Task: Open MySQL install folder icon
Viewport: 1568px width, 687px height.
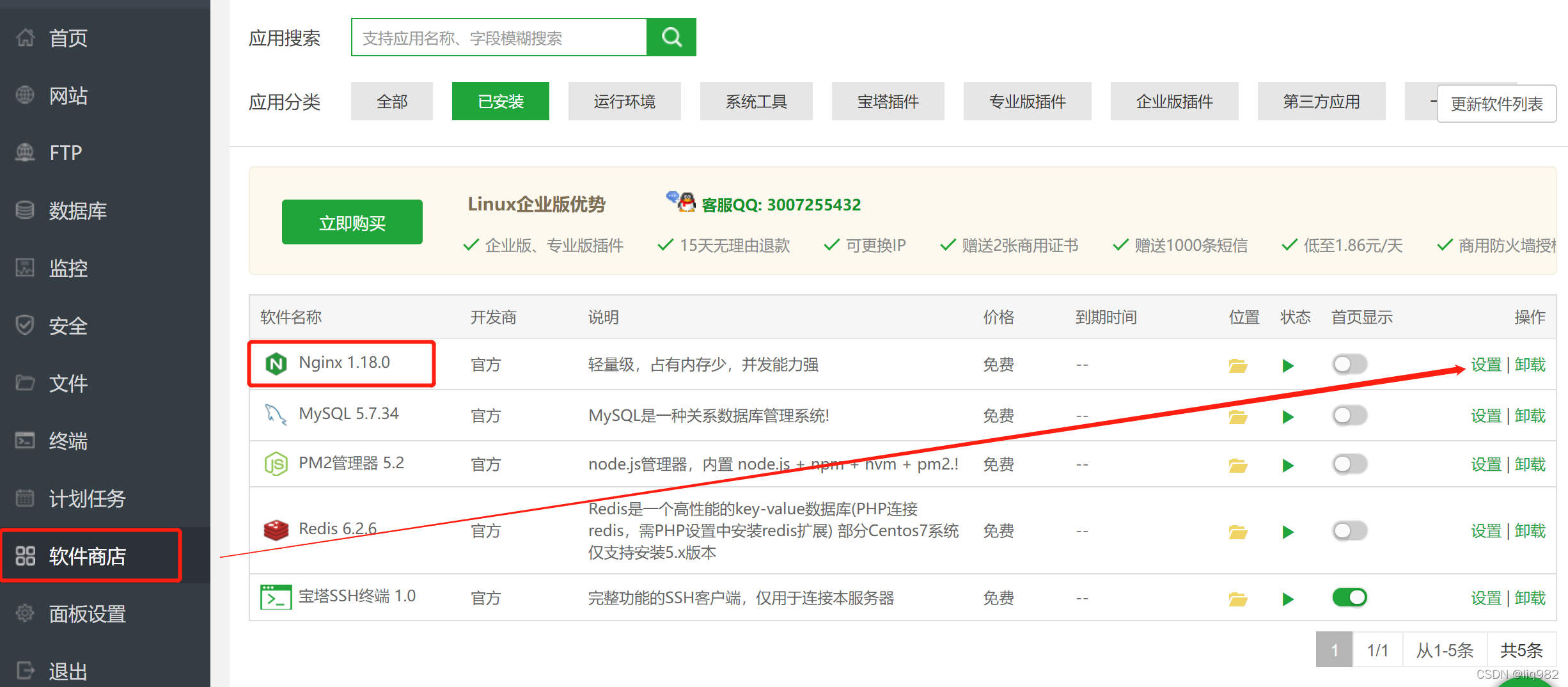Action: point(1238,416)
